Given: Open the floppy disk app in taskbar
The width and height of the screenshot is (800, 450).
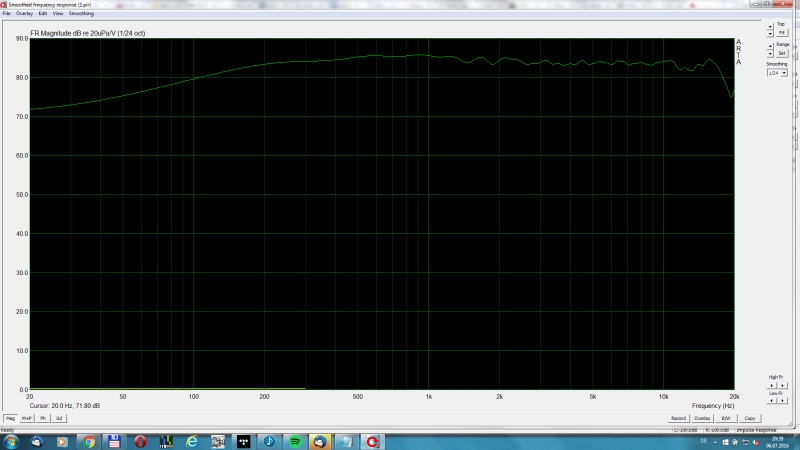Looking at the screenshot, I should click(114, 442).
